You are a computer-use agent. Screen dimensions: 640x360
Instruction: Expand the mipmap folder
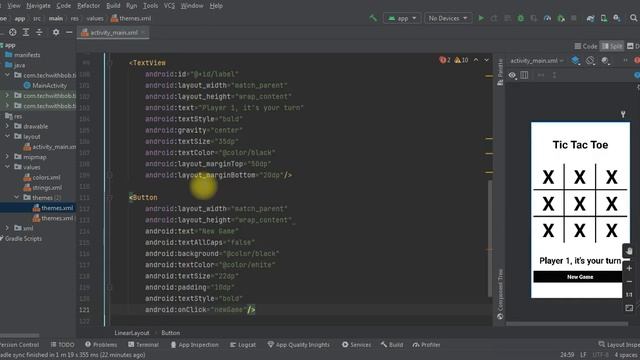pyautogui.click(x=7, y=157)
